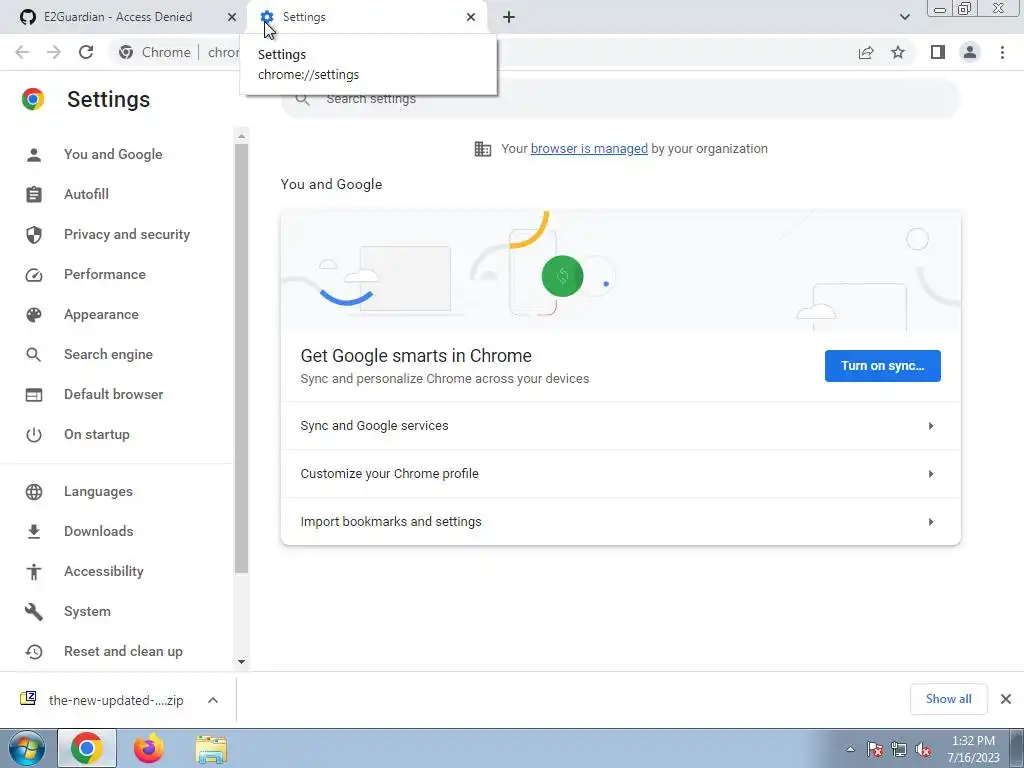Click the Reset and clean up history icon

click(x=34, y=652)
